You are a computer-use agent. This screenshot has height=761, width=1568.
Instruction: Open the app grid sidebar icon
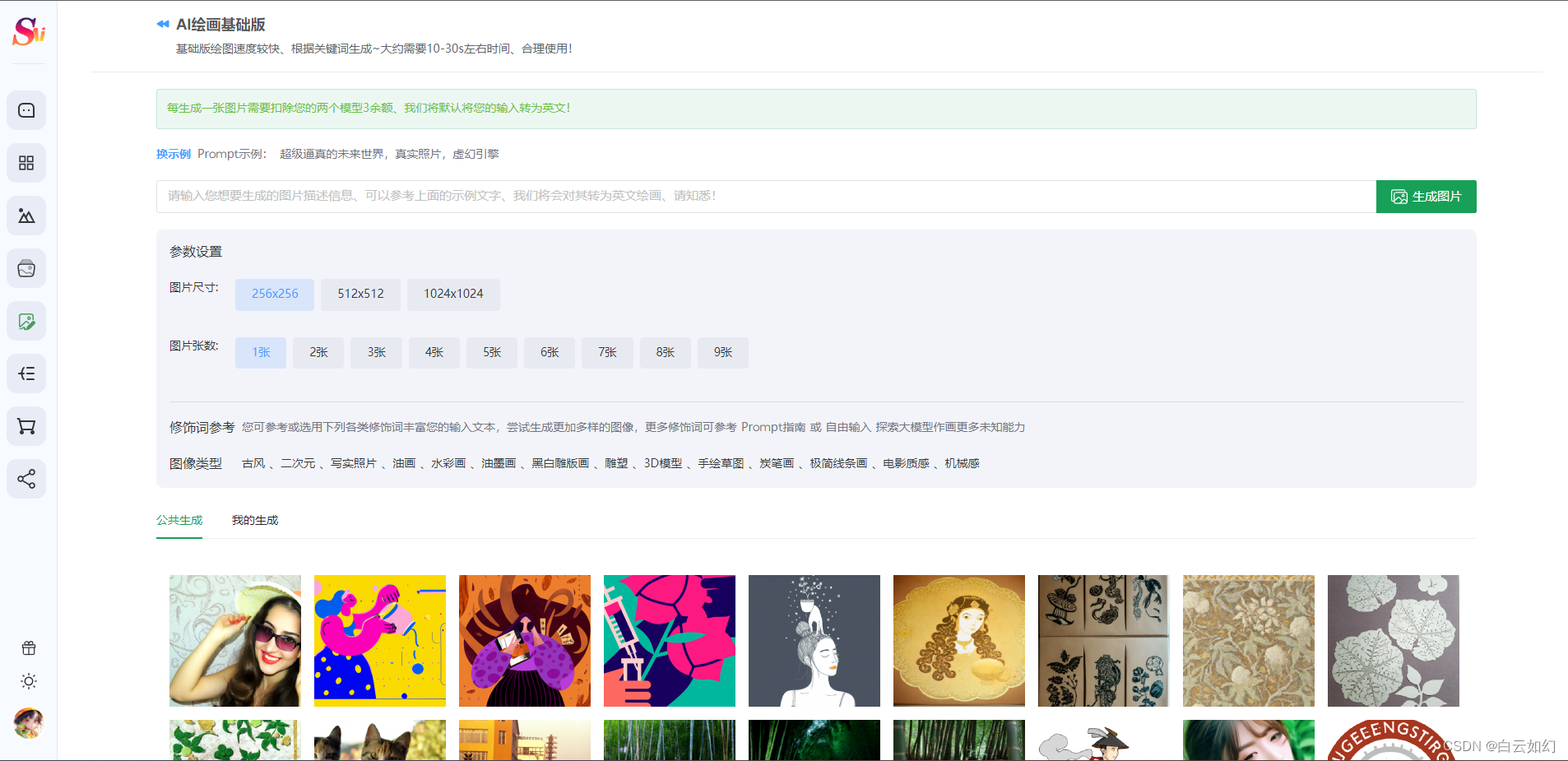(x=26, y=163)
